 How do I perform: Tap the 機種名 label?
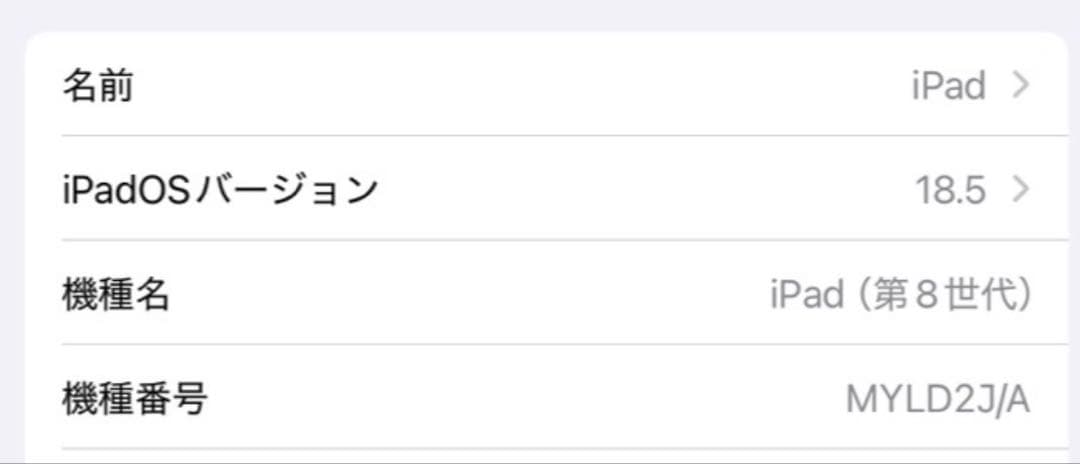116,294
